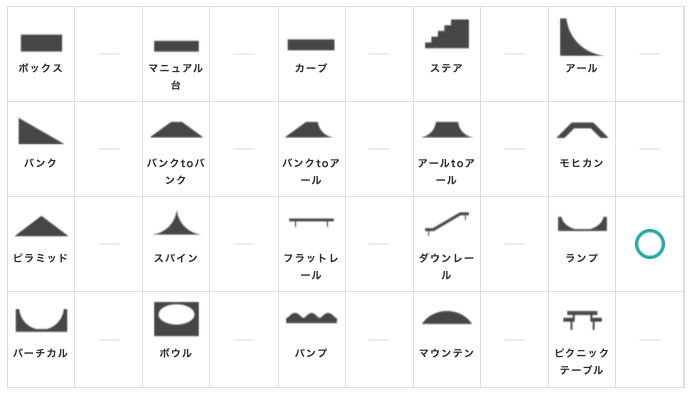Select the ダウンレール down rail icon

point(447,223)
